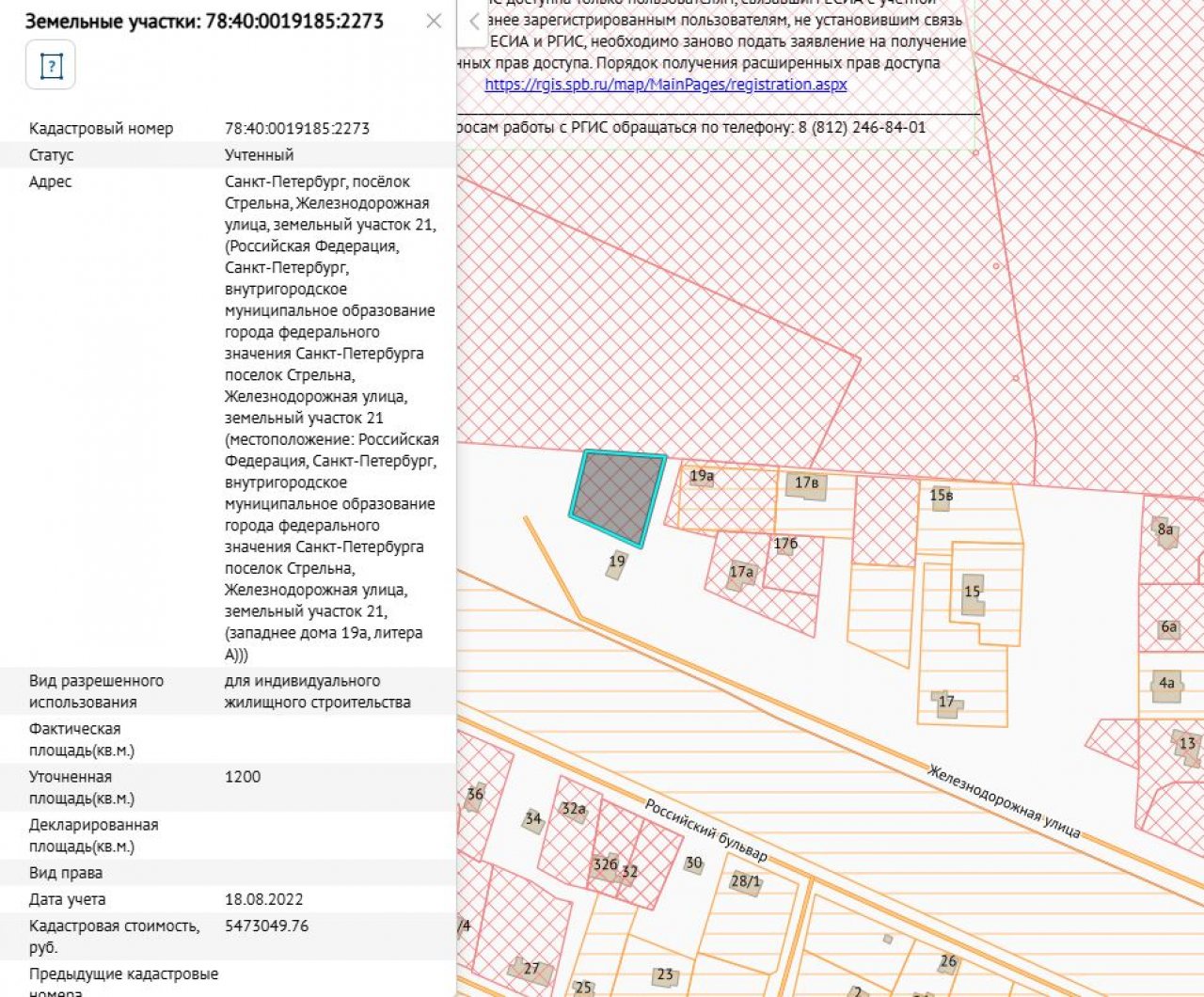Click building 19а marker

(x=701, y=477)
